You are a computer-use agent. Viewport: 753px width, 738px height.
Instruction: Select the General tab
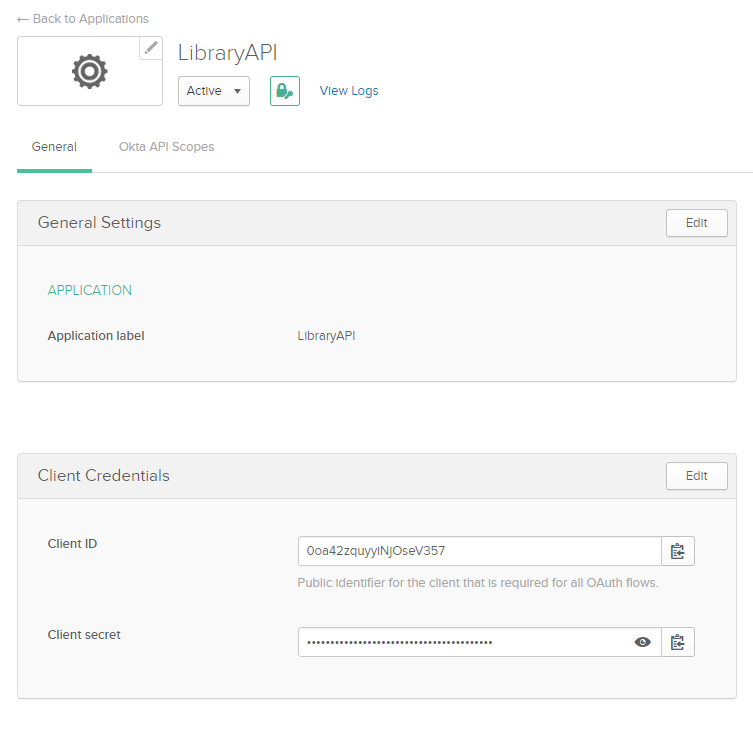54,147
